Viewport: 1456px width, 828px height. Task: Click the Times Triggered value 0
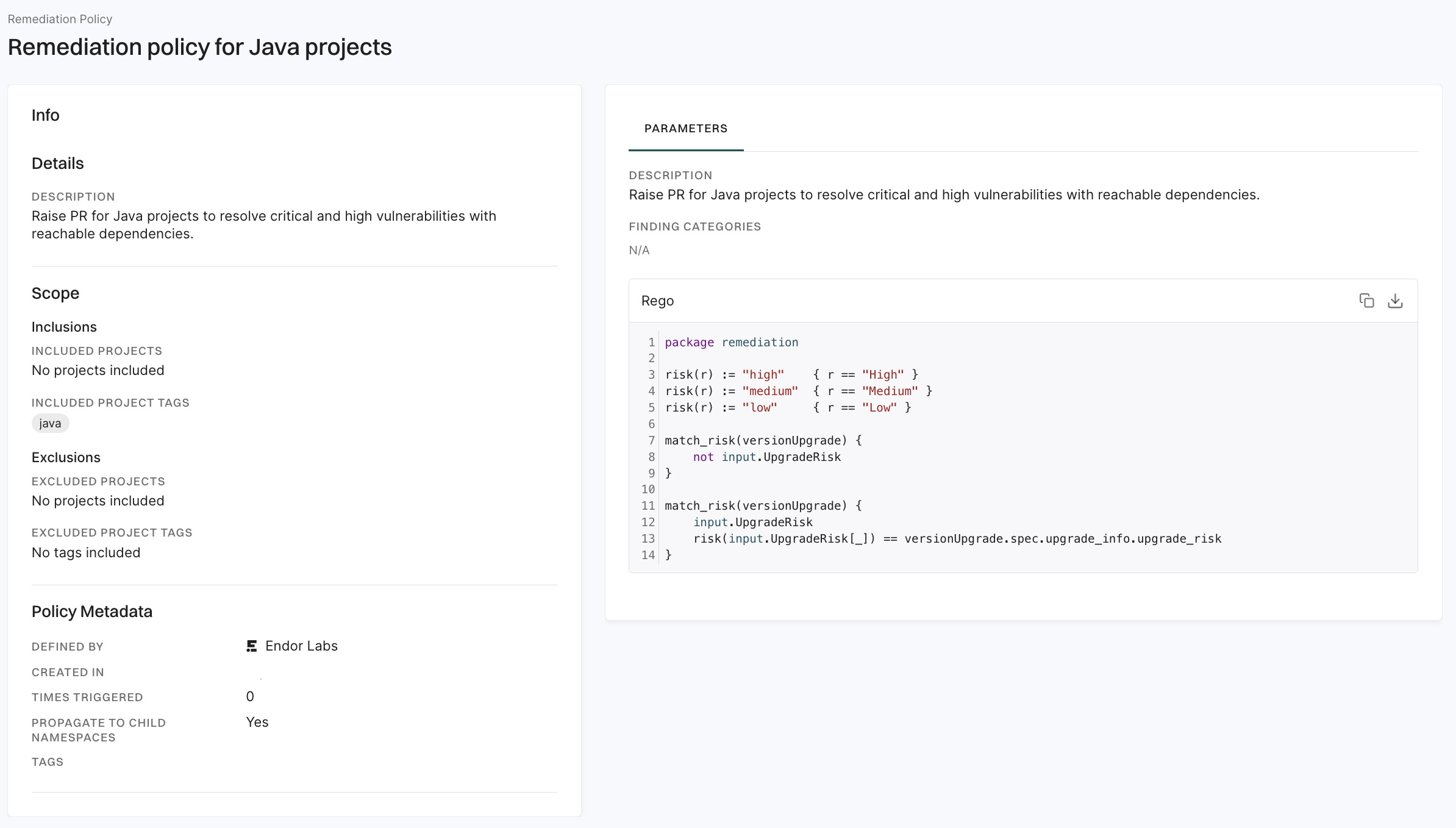pos(250,696)
